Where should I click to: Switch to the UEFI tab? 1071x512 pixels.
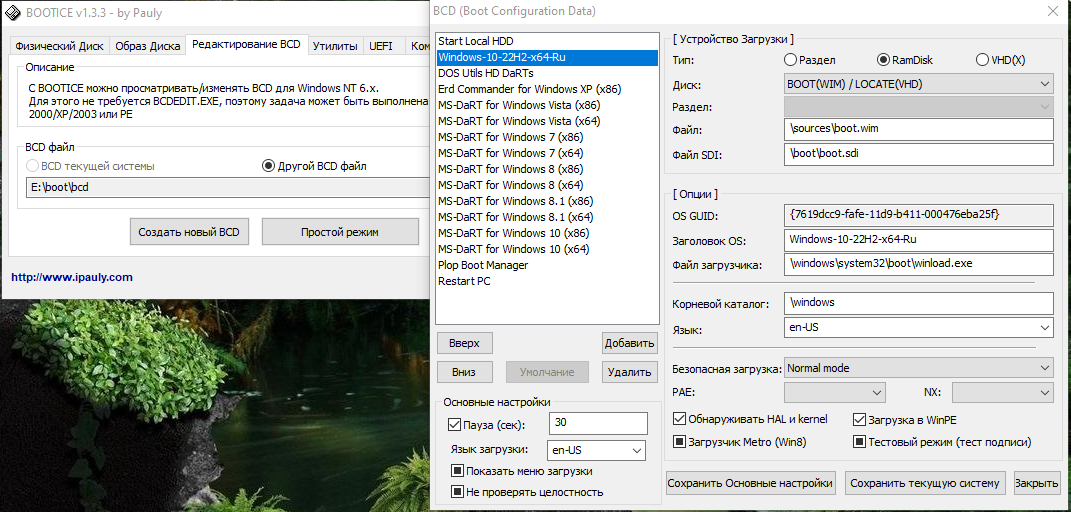(381, 46)
